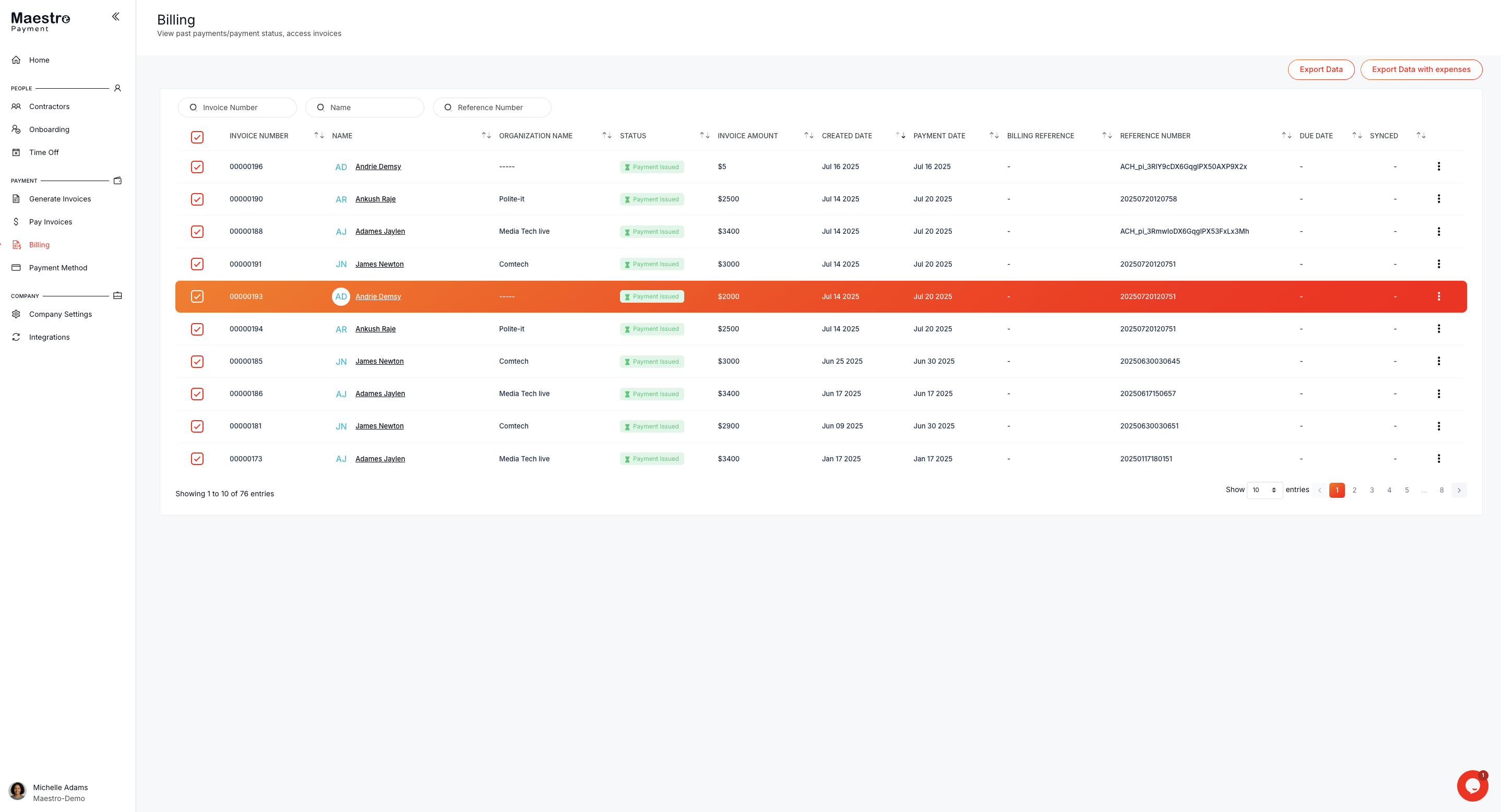Viewport: 1501px width, 812px height.
Task: Go to next page arrow
Action: 1458,490
